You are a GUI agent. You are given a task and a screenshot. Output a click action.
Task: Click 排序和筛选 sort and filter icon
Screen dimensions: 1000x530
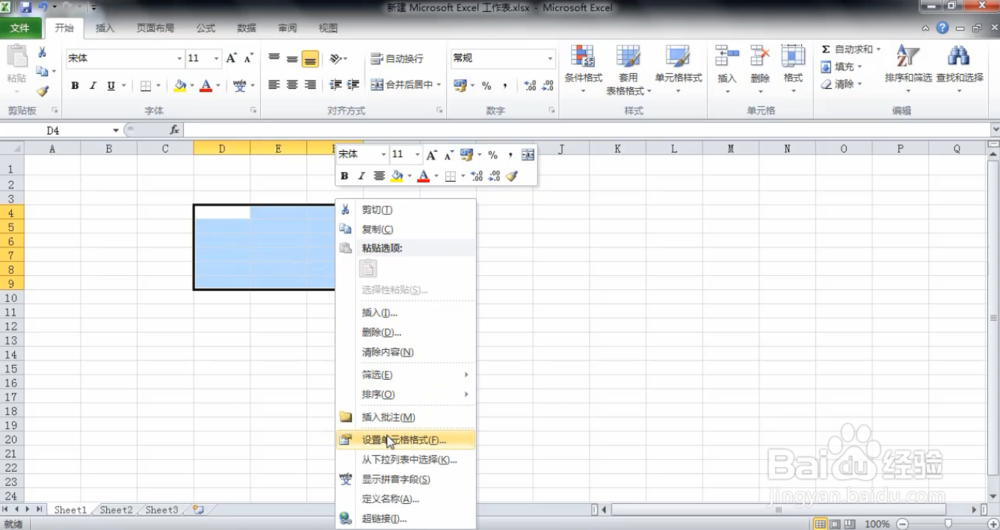coord(908,56)
